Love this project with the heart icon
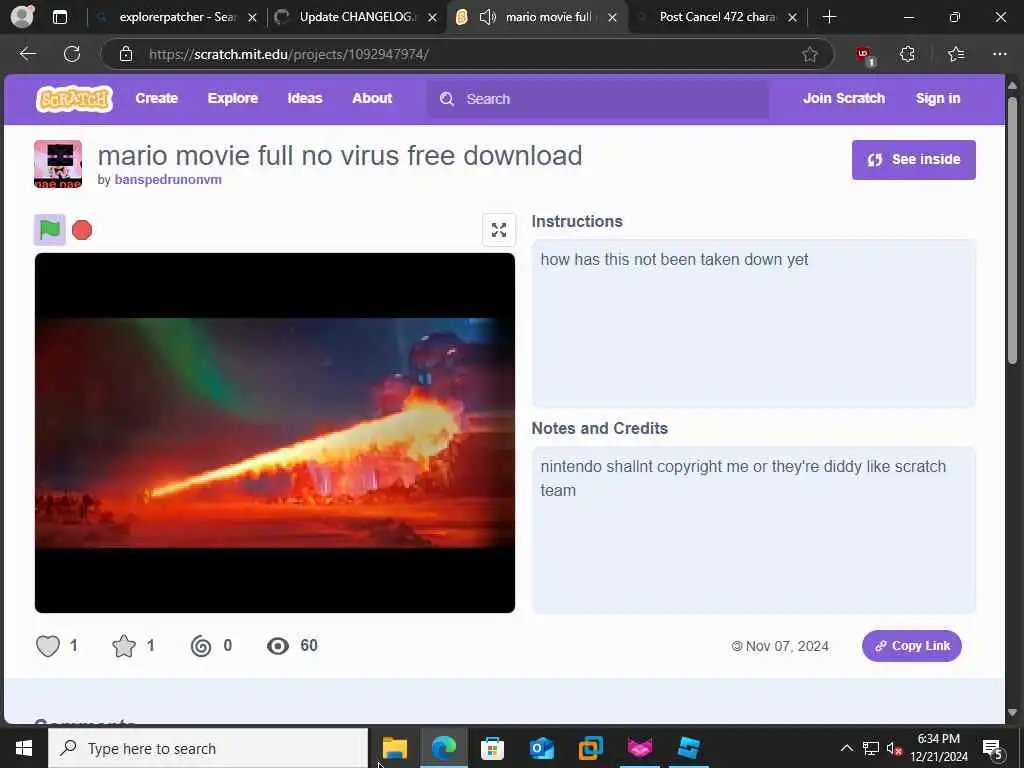The image size is (1024, 768). (48, 646)
